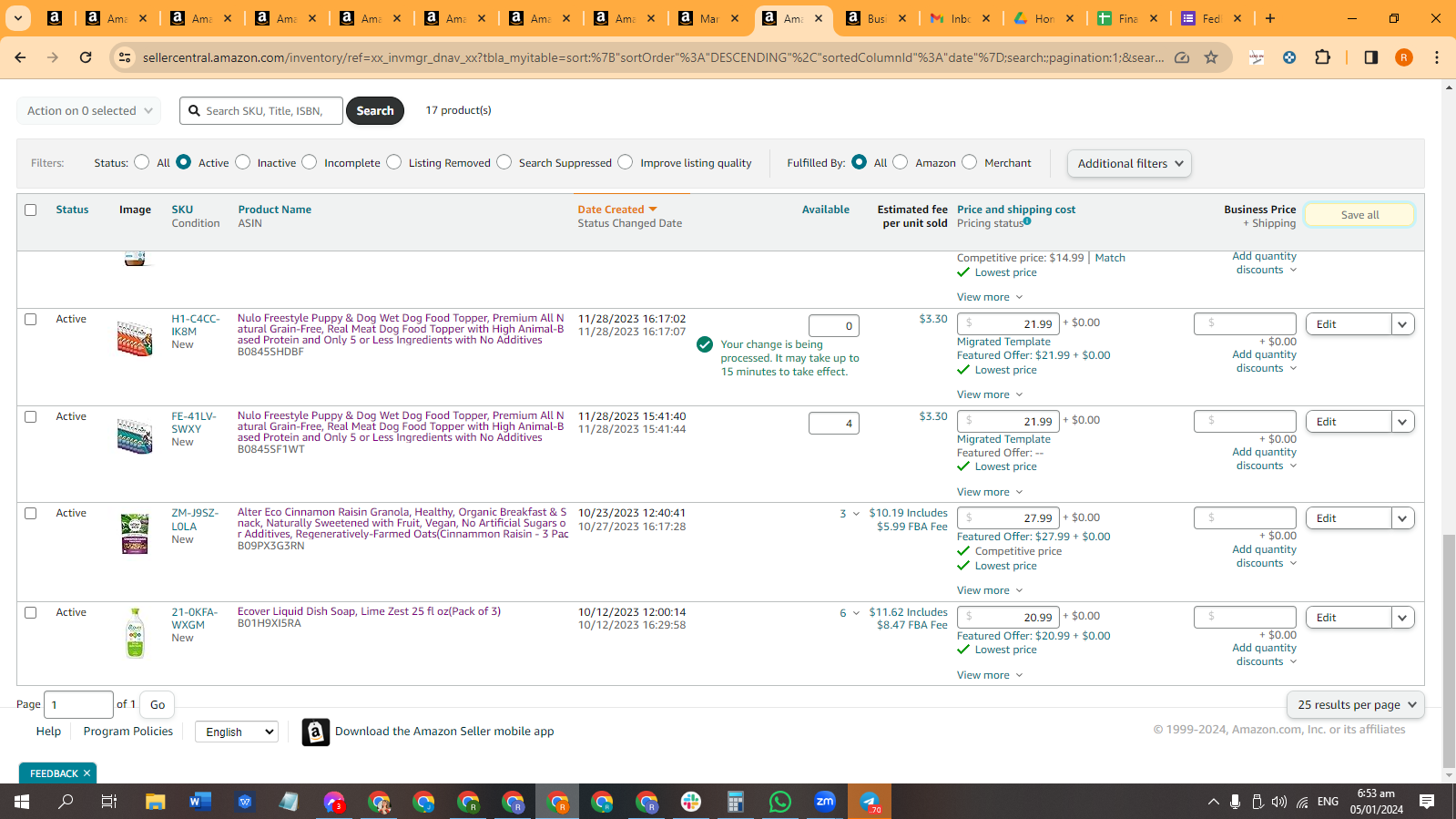
Task: Select the Incomplete status filter
Action: pyautogui.click(x=310, y=162)
